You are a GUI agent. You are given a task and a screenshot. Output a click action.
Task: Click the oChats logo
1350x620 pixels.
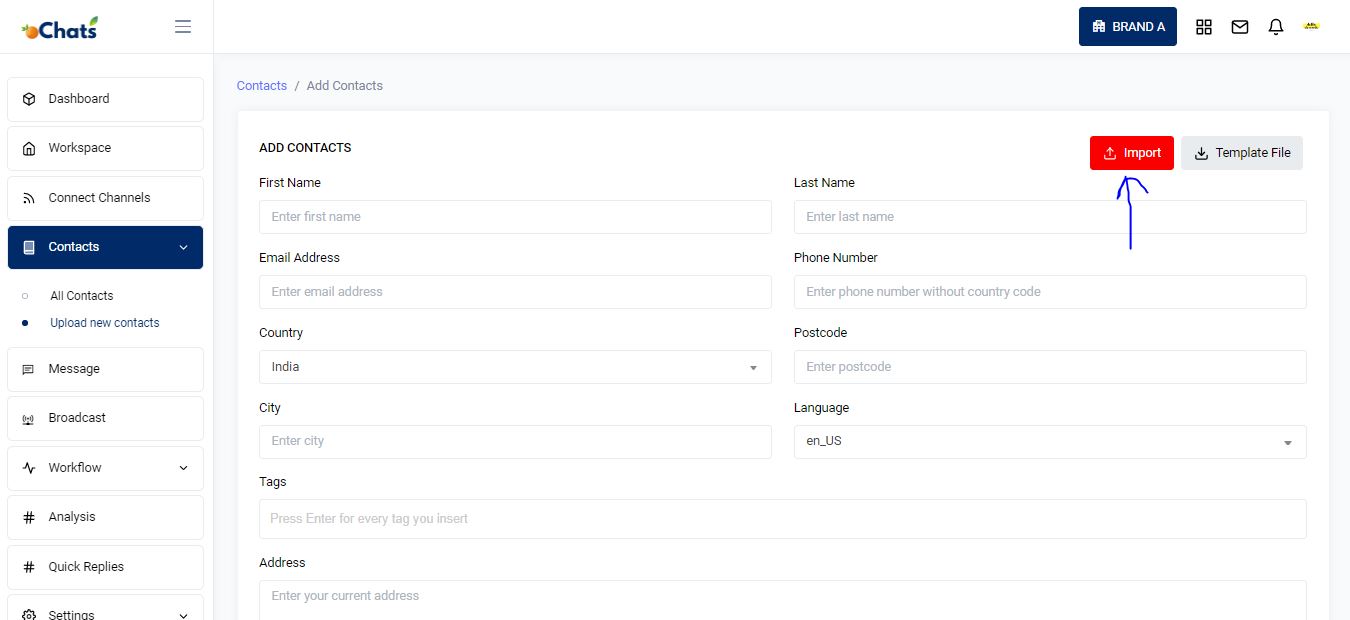[61, 28]
